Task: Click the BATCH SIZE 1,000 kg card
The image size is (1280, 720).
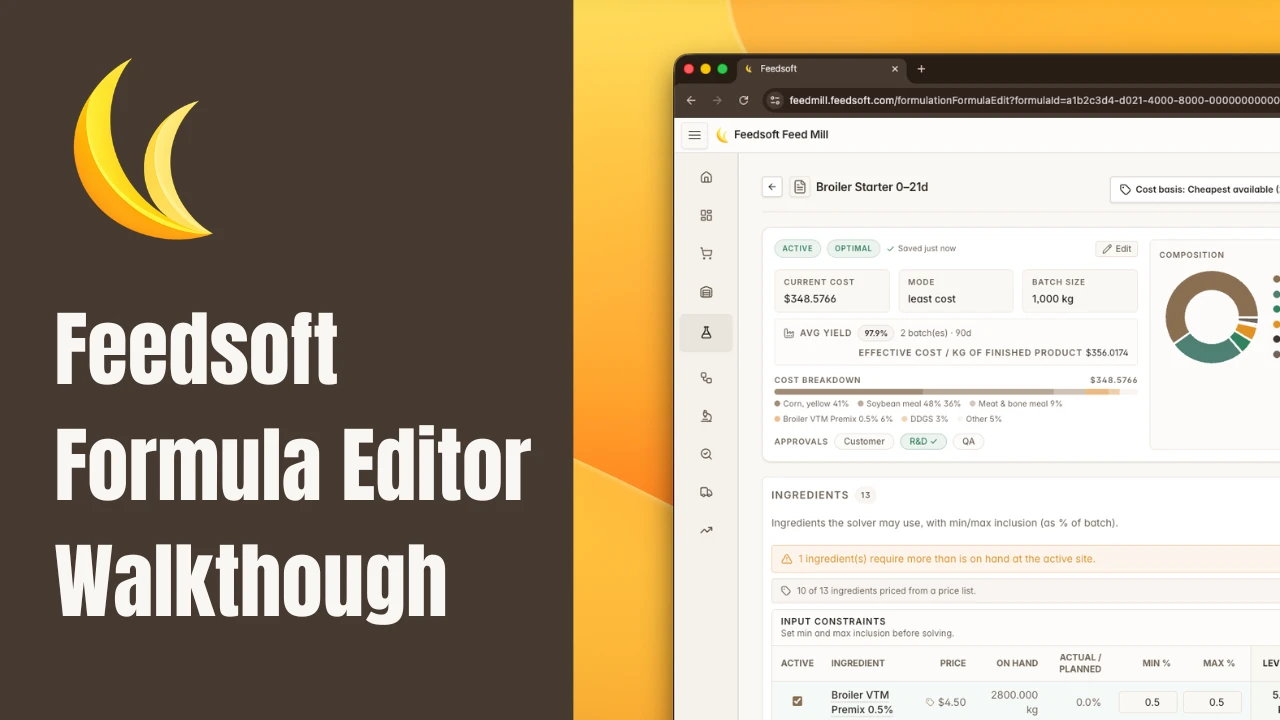Action: click(1080, 291)
